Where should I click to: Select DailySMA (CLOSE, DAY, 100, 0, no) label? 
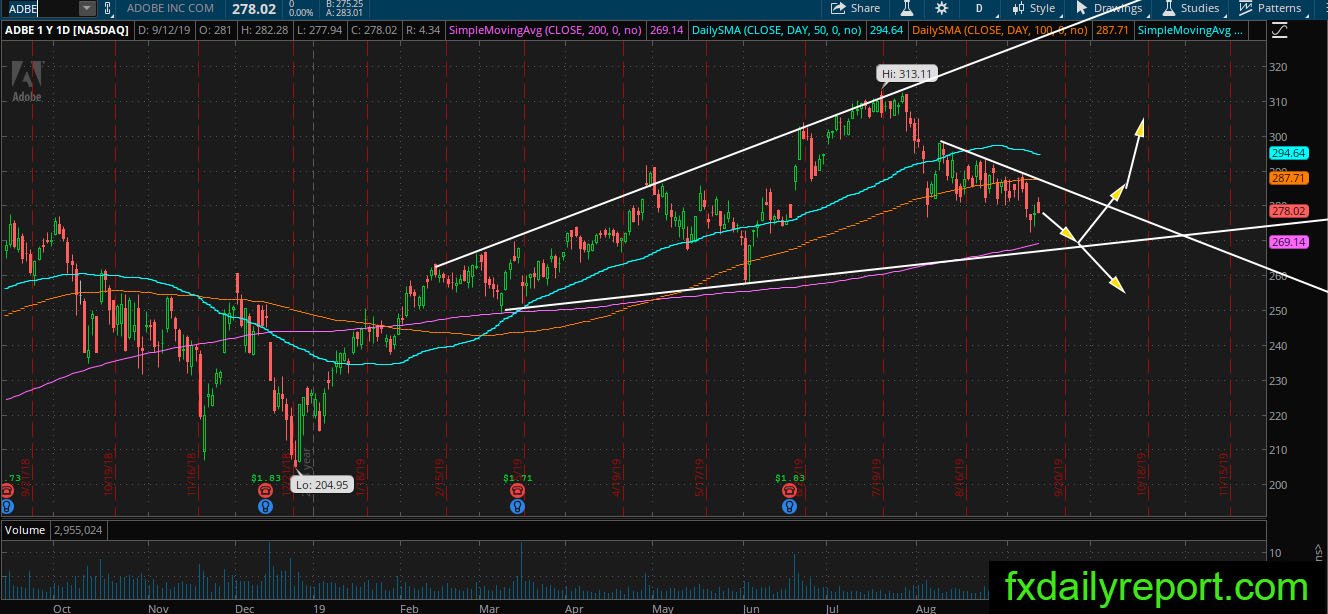(1001, 31)
